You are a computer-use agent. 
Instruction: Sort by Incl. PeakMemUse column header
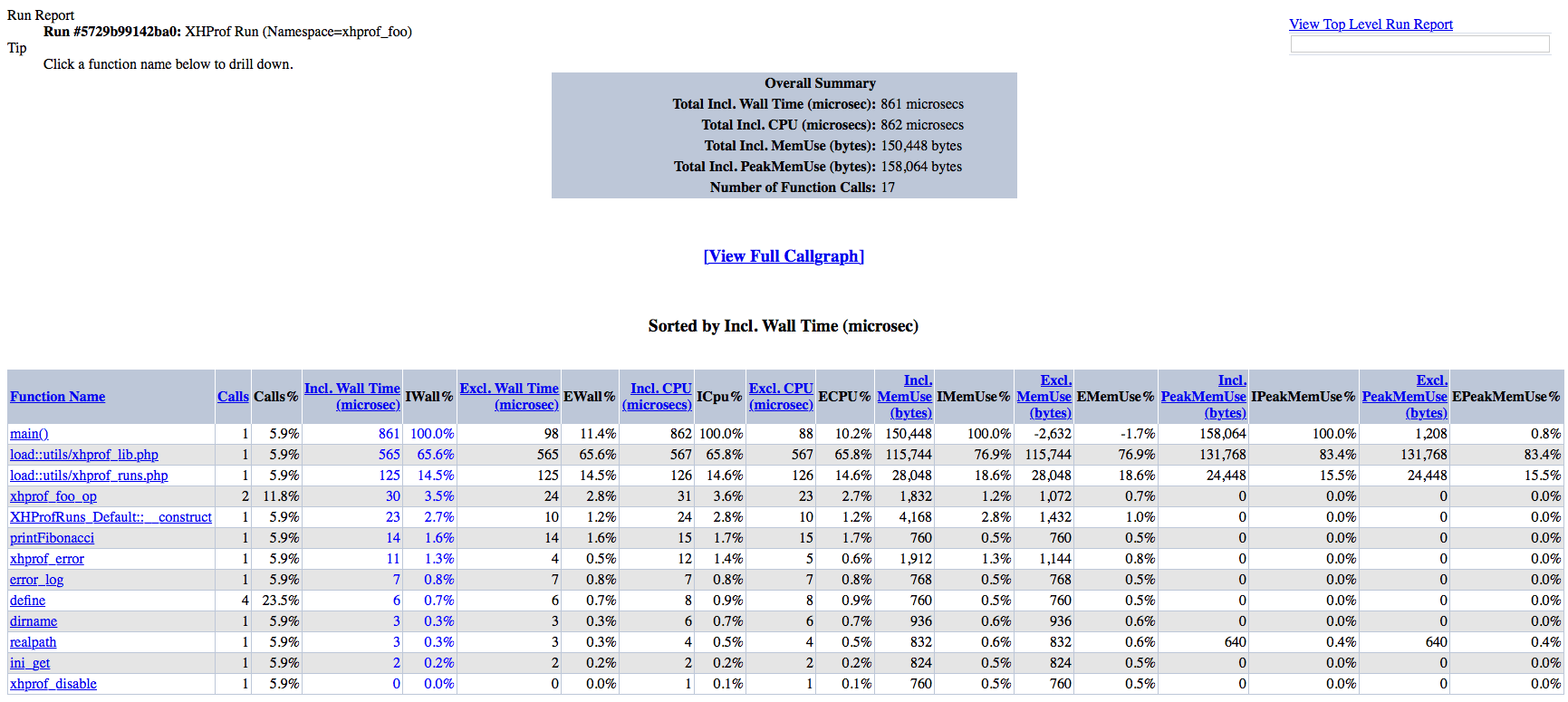pyautogui.click(x=1204, y=397)
